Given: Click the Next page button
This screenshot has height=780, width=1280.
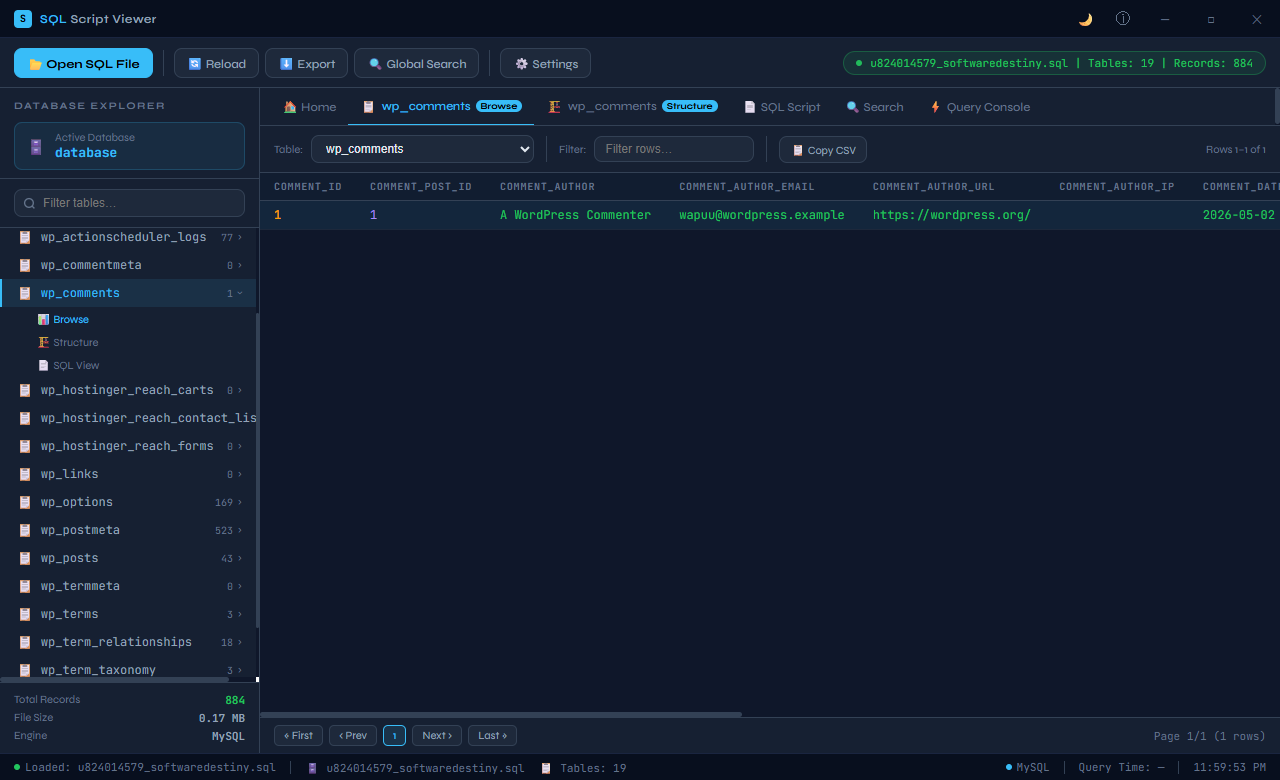Looking at the screenshot, I should (x=437, y=736).
